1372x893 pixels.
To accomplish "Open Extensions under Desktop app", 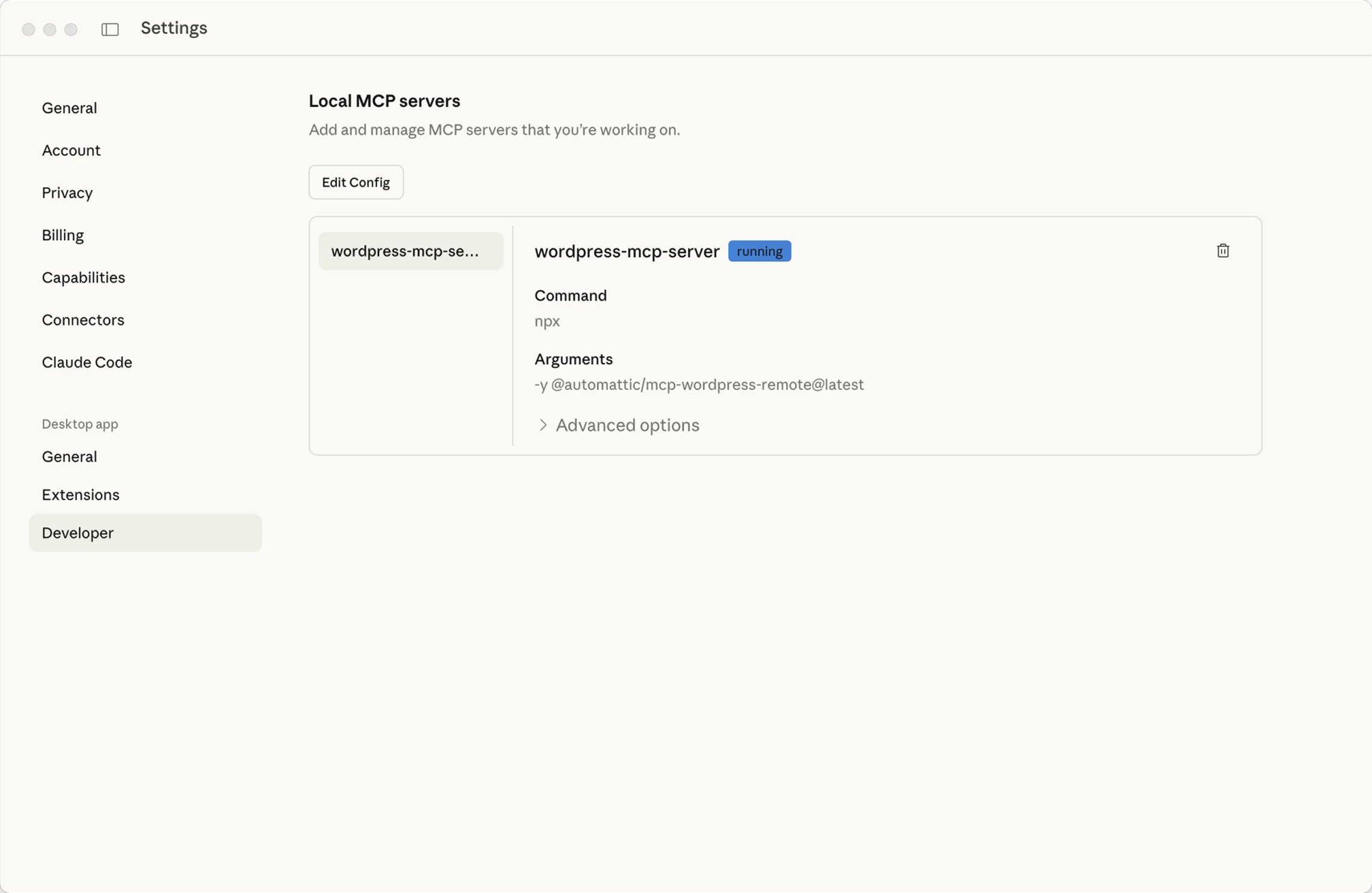I will click(80, 494).
